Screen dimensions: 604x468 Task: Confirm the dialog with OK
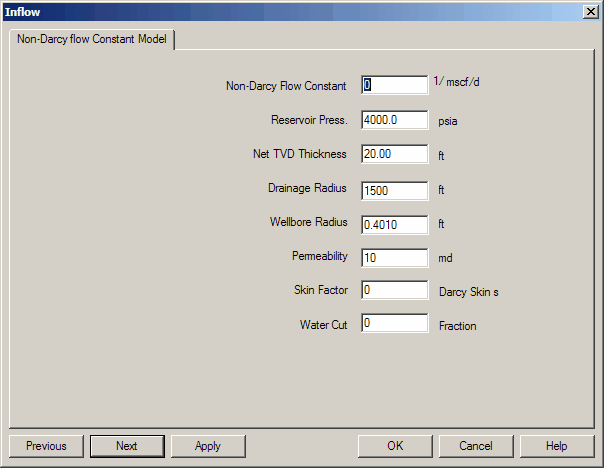pos(395,446)
